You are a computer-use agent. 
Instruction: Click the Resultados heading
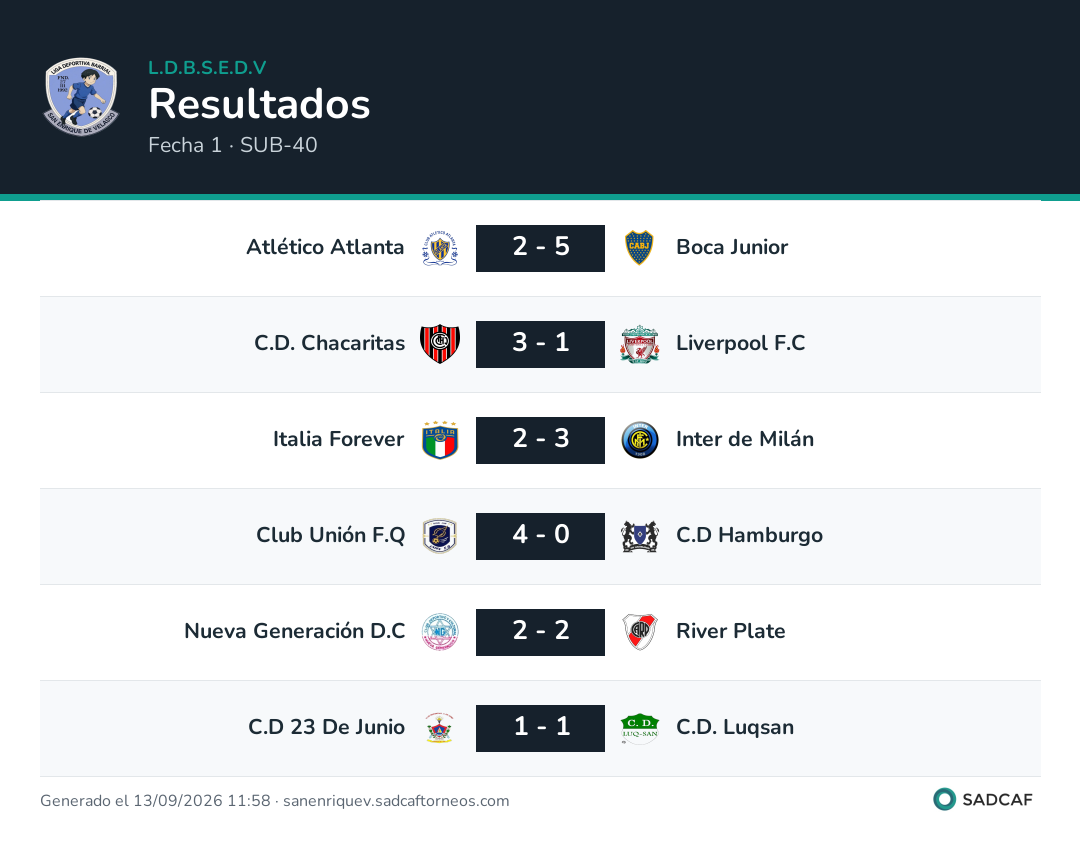click(260, 104)
